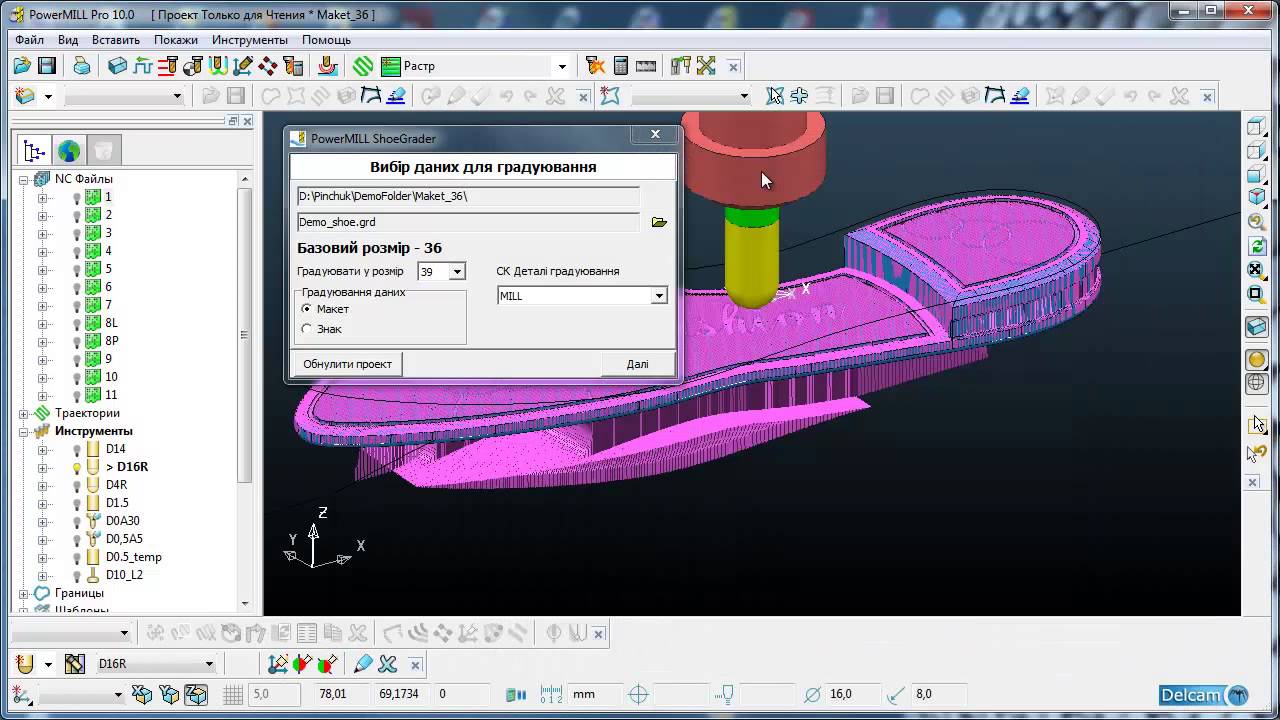The width and height of the screenshot is (1280, 720).
Task: Select the Макет radio button
Action: point(306,309)
